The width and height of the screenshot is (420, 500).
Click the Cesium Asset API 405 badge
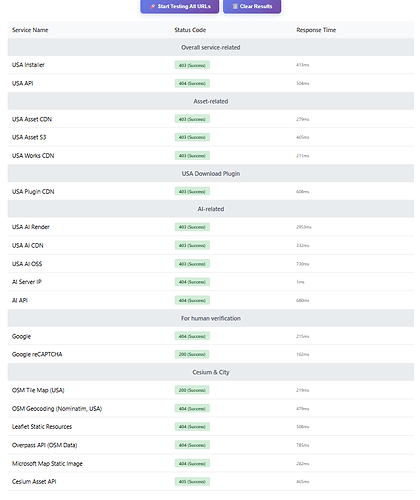pos(192,482)
